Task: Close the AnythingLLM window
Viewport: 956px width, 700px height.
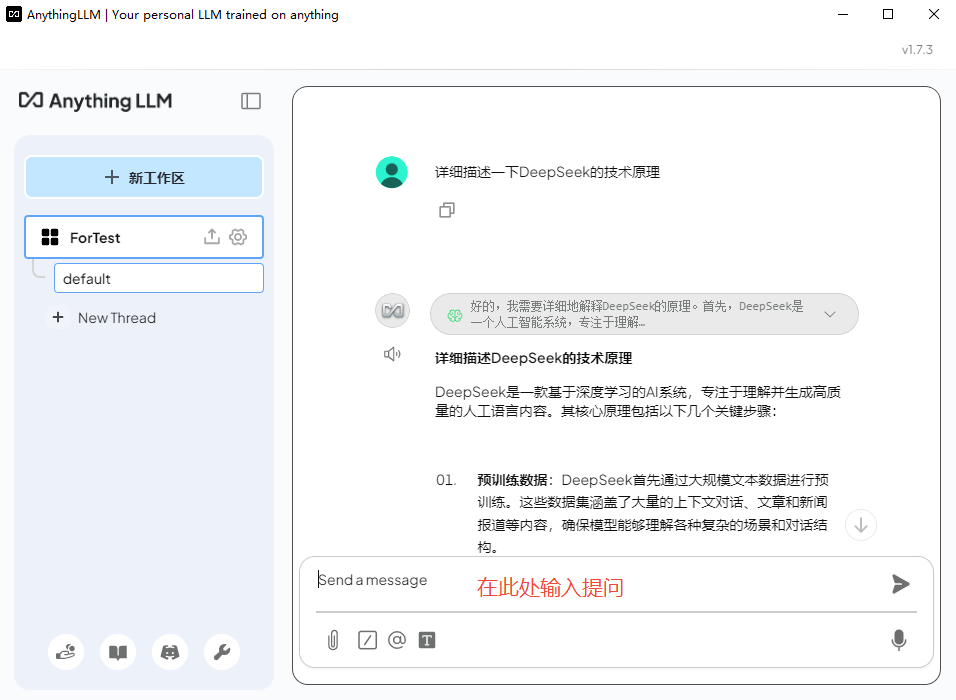Action: [x=933, y=14]
